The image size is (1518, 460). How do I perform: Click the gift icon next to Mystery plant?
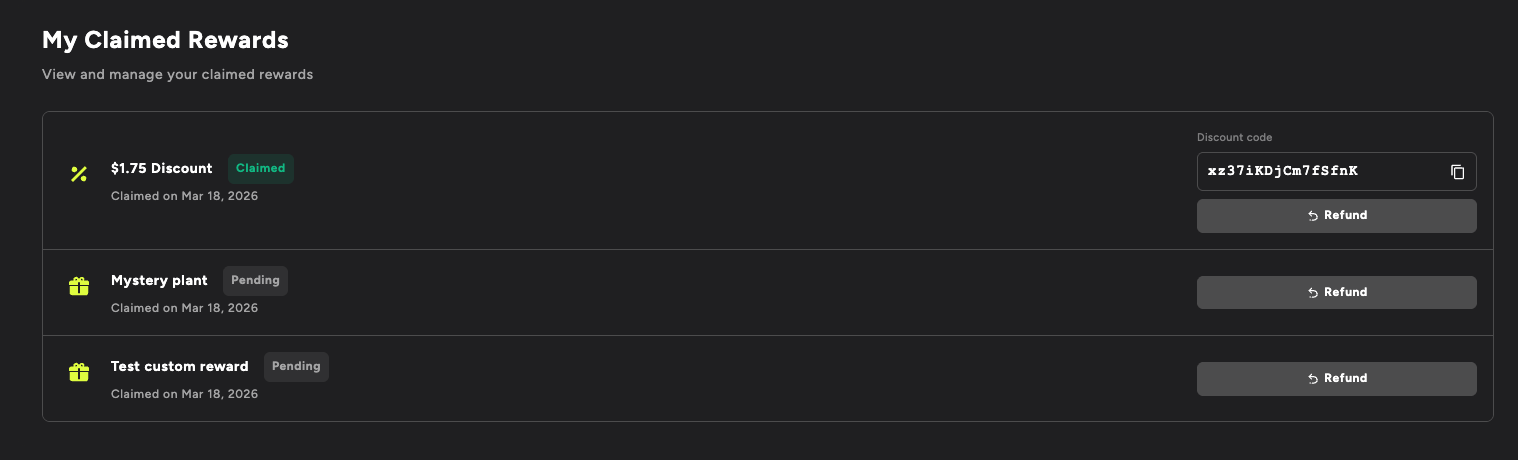[79, 287]
